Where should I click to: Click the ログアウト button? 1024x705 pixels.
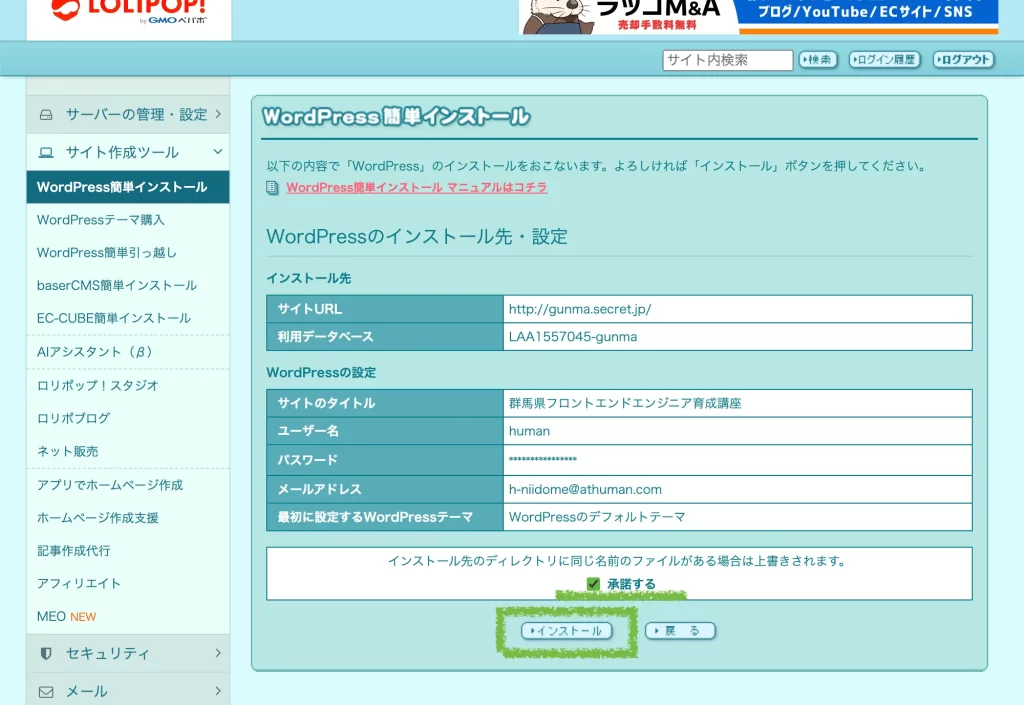click(963, 60)
